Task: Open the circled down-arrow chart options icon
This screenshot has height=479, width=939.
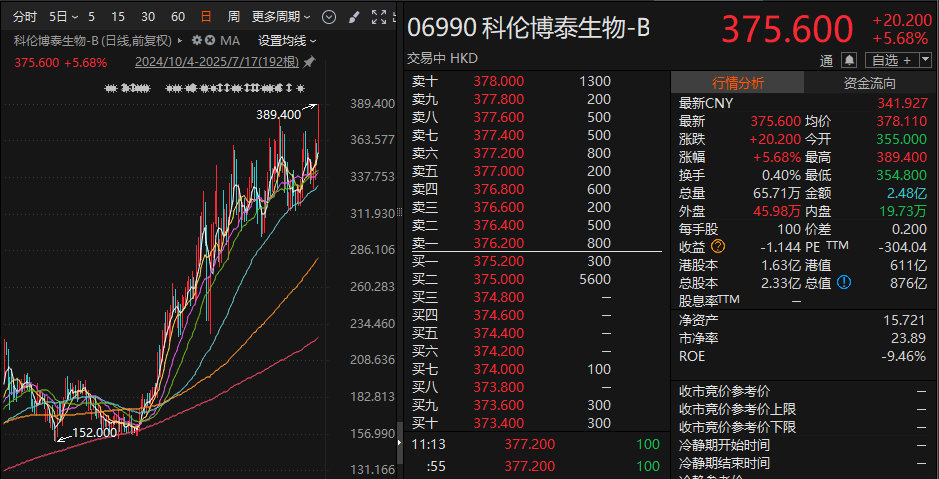Action: (x=329, y=17)
